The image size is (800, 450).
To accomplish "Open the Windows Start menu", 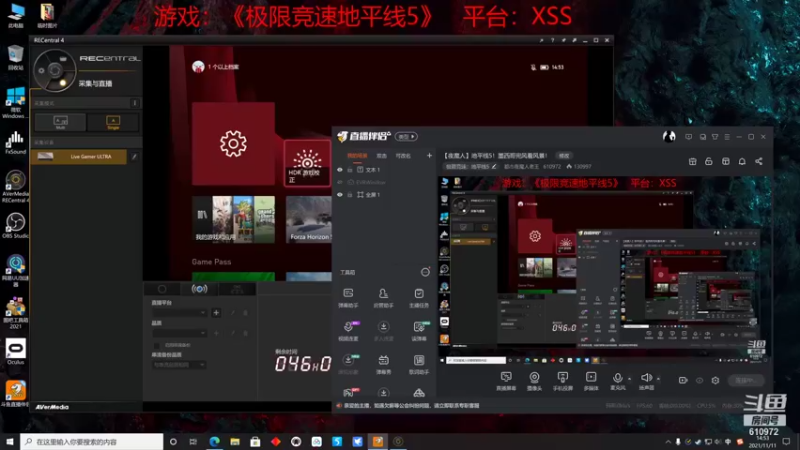I will pos(10,442).
